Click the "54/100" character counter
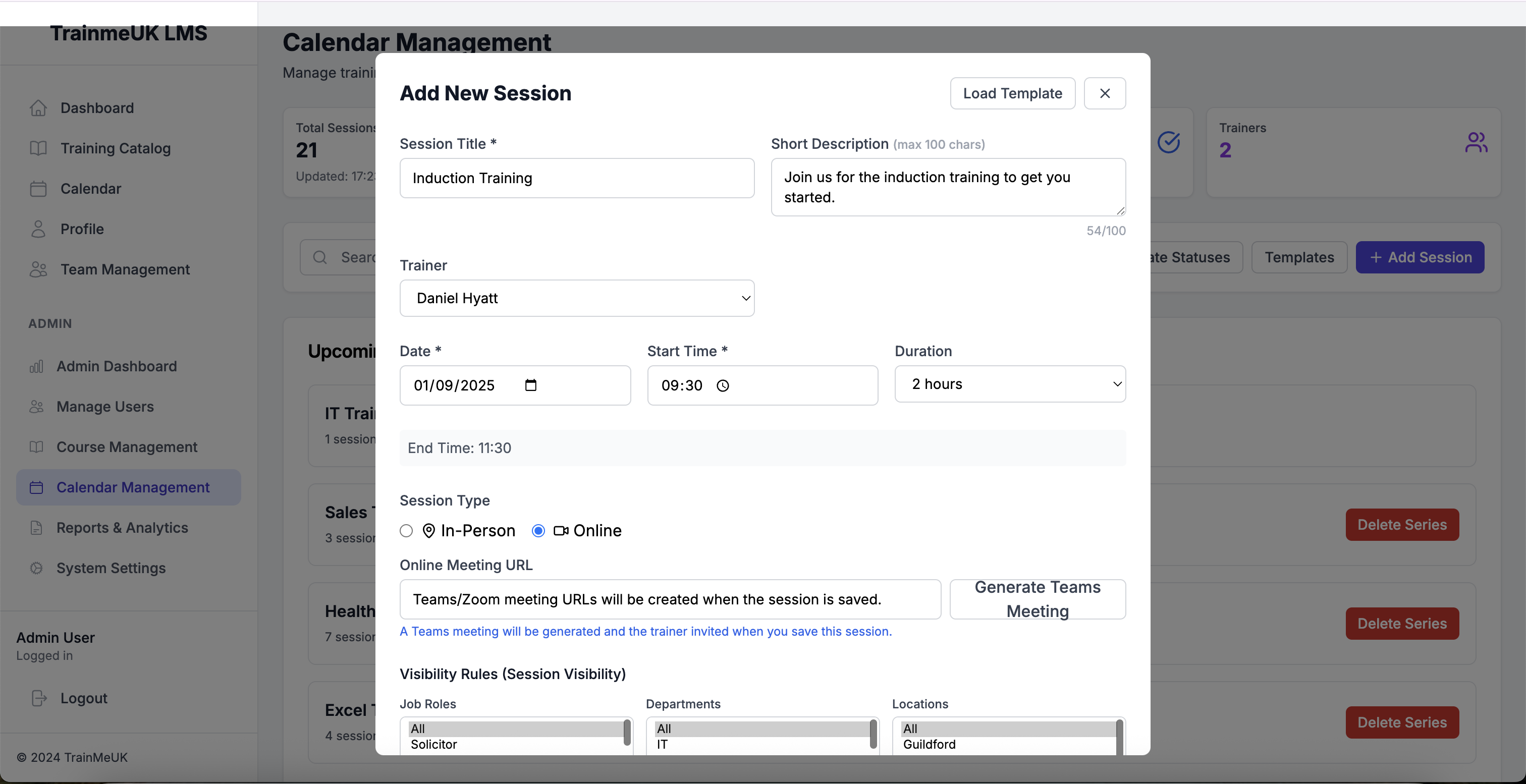Viewport: 1526px width, 784px height. pos(1106,231)
